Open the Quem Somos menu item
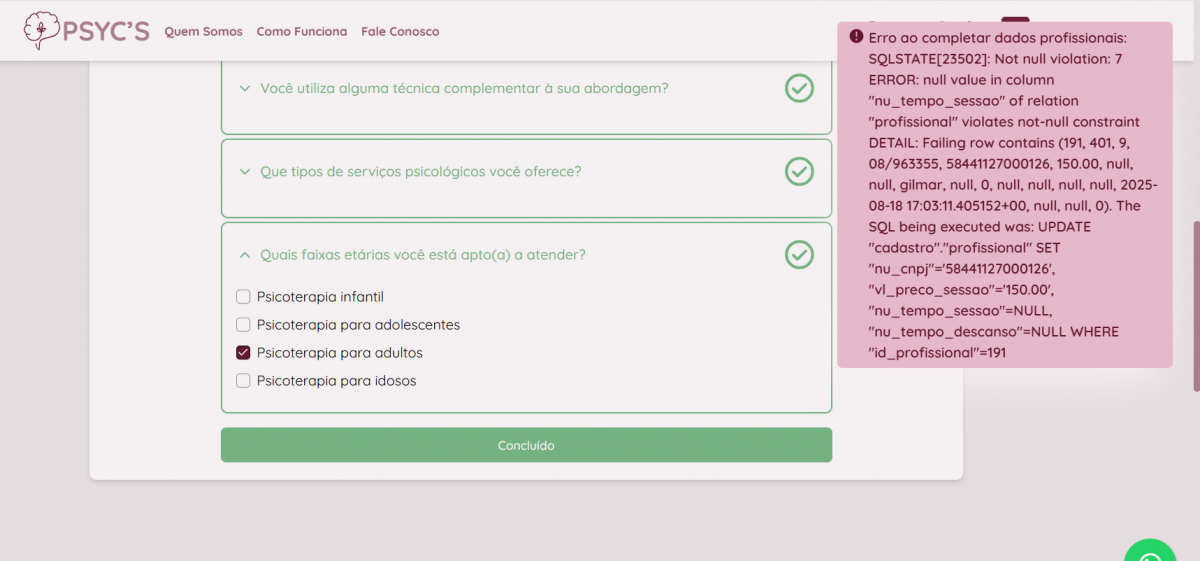 click(203, 31)
